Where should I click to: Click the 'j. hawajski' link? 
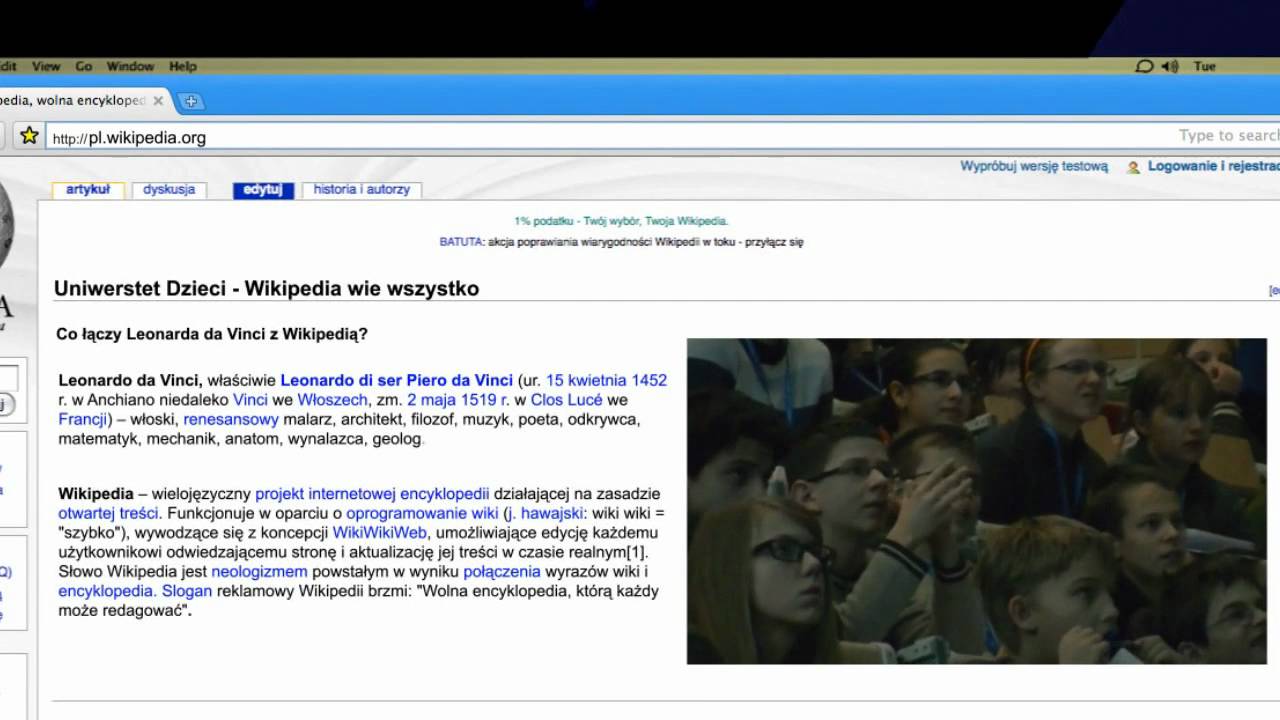click(x=544, y=513)
